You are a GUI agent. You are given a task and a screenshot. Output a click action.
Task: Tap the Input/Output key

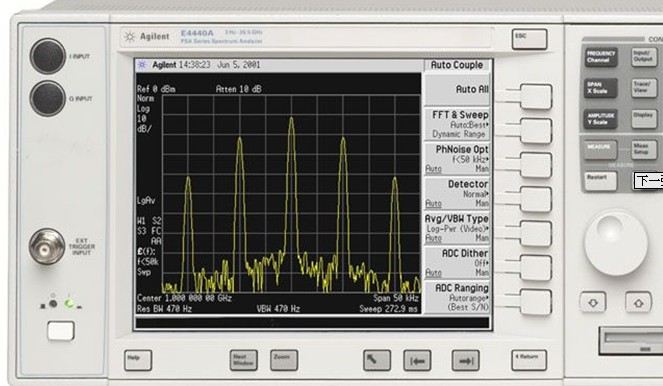pyautogui.click(x=644, y=57)
